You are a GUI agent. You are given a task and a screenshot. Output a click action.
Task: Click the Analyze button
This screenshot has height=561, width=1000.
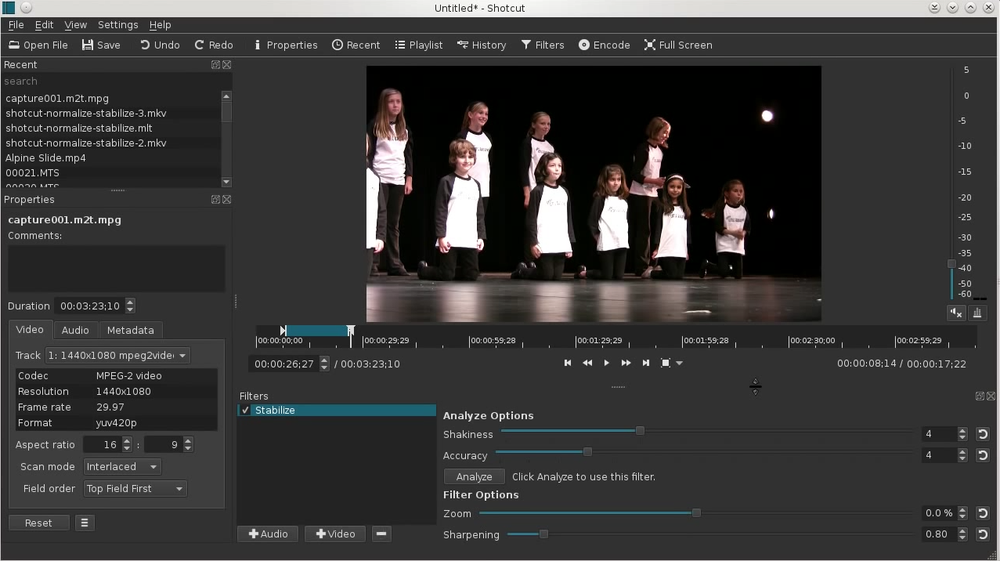(x=474, y=476)
